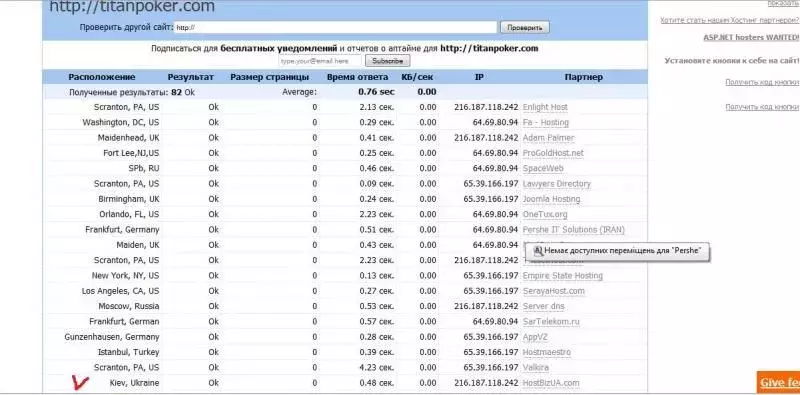Focus the site URL input field

(x=336, y=28)
